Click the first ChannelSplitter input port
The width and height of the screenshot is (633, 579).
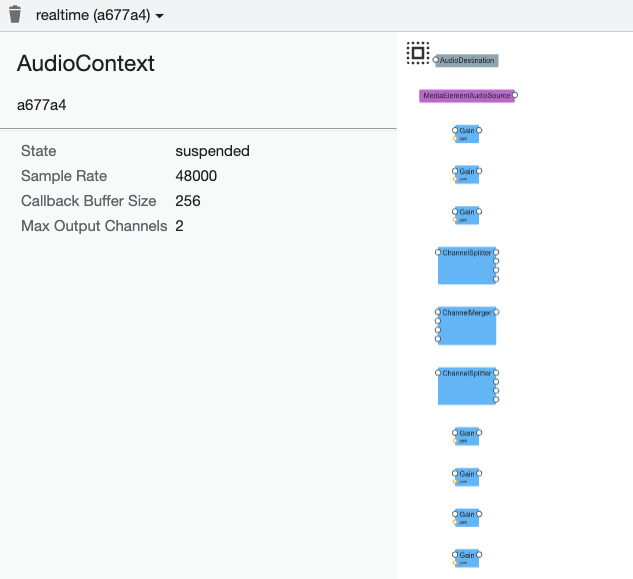coord(438,252)
